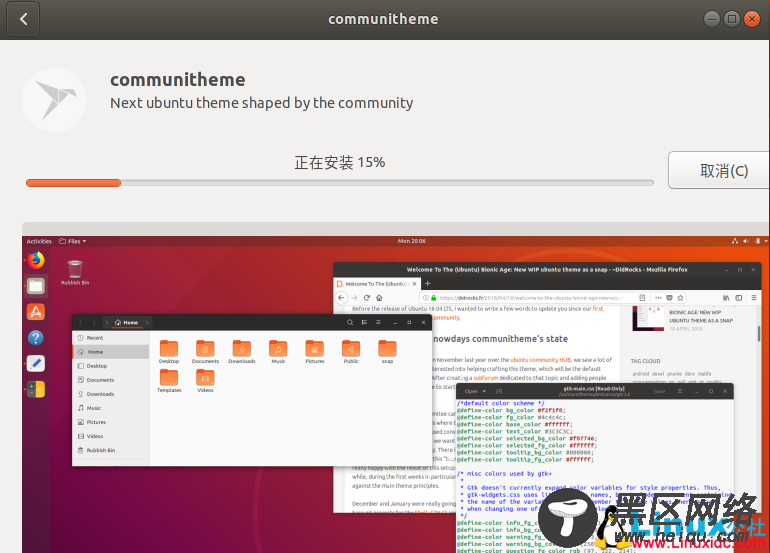Viewport: 770px width, 553px height.
Task: Click the Mon 20:06 clock in the preview
Action: pos(412,241)
